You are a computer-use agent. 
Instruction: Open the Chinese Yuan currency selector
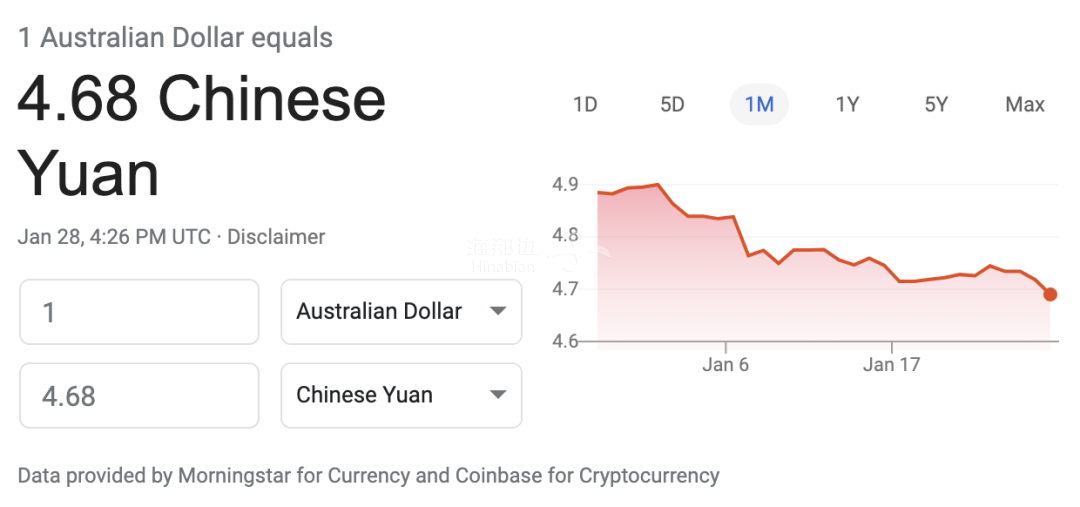(401, 395)
